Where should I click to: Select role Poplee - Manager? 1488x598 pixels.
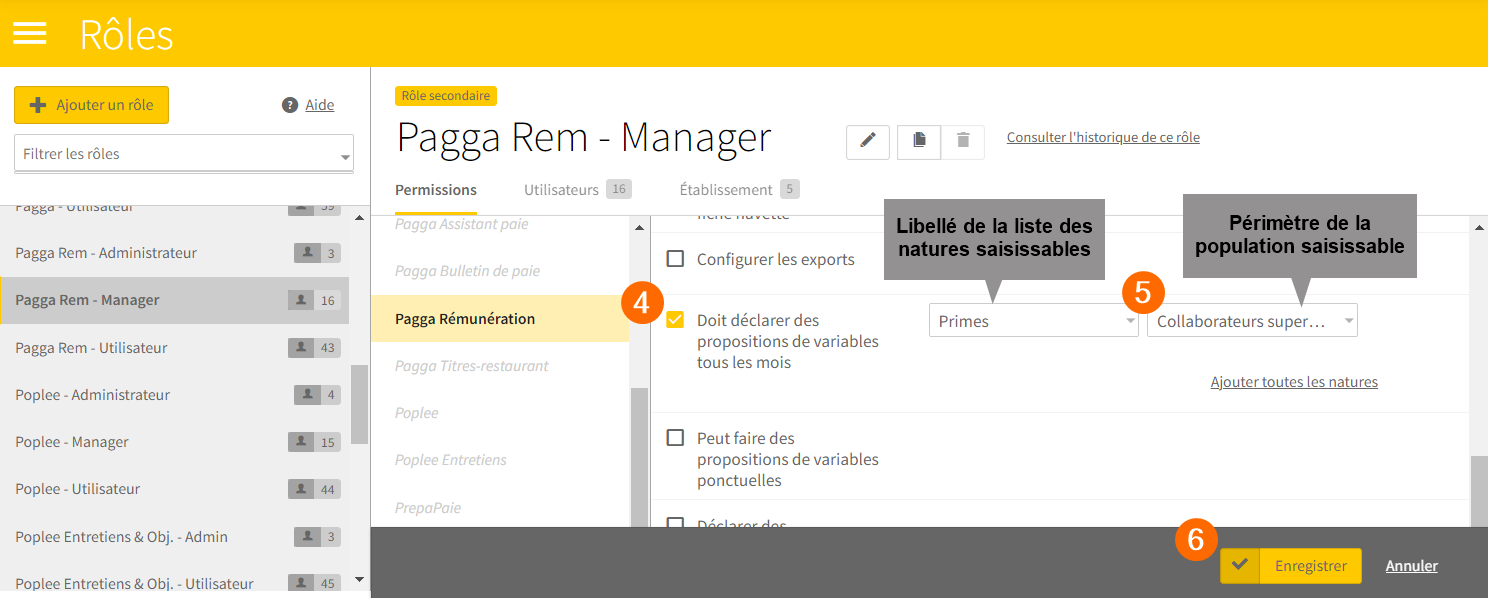pyautogui.click(x=175, y=442)
